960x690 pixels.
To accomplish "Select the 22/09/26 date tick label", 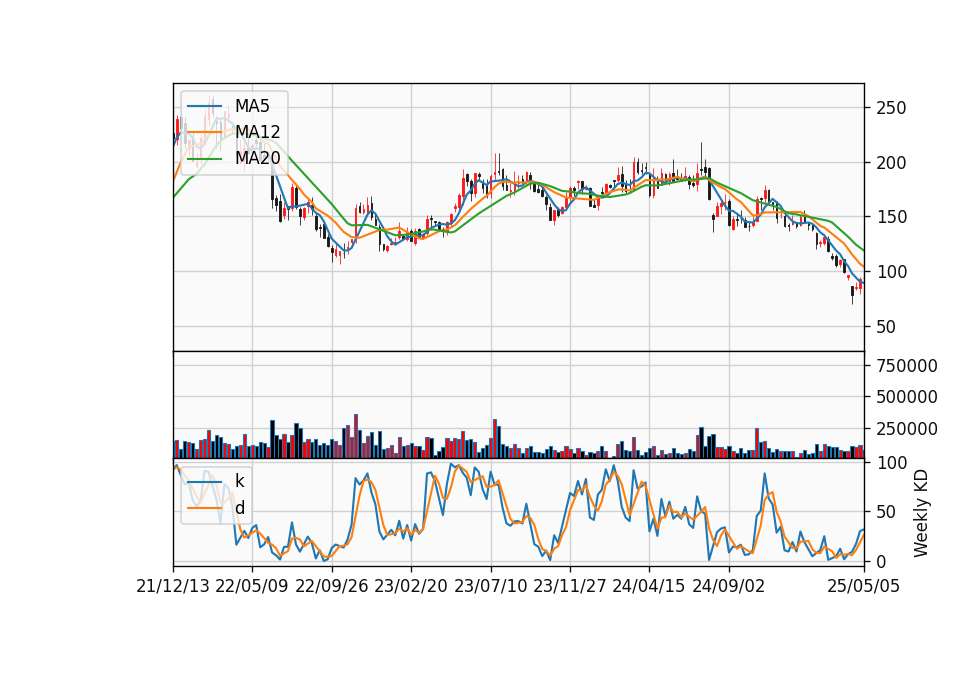I will pyautogui.click(x=331, y=586).
